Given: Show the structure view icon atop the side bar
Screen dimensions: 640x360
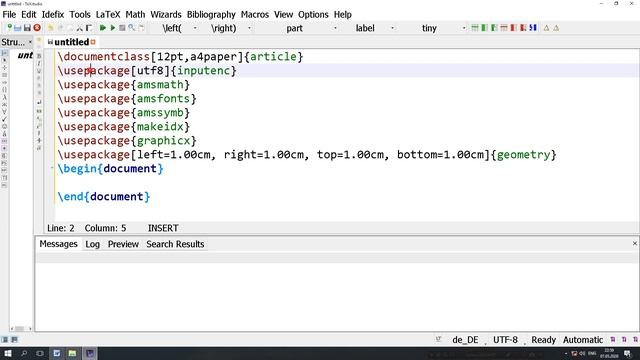Looking at the screenshot, I should coord(4,53).
